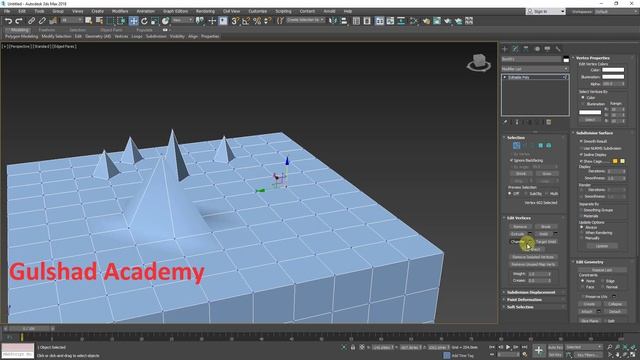Open the Hierarchy command panel tab
640x360 pixels.
(x=526, y=49)
